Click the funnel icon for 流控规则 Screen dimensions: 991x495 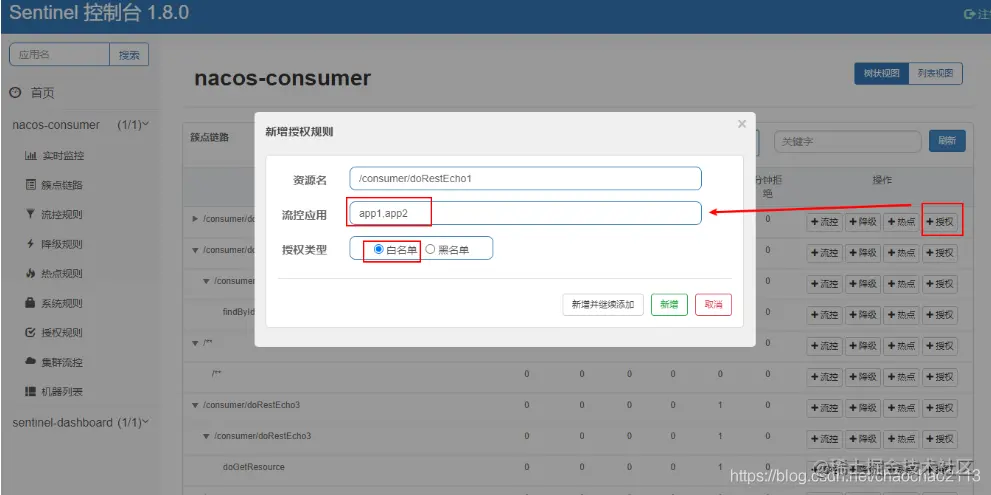tap(30, 214)
